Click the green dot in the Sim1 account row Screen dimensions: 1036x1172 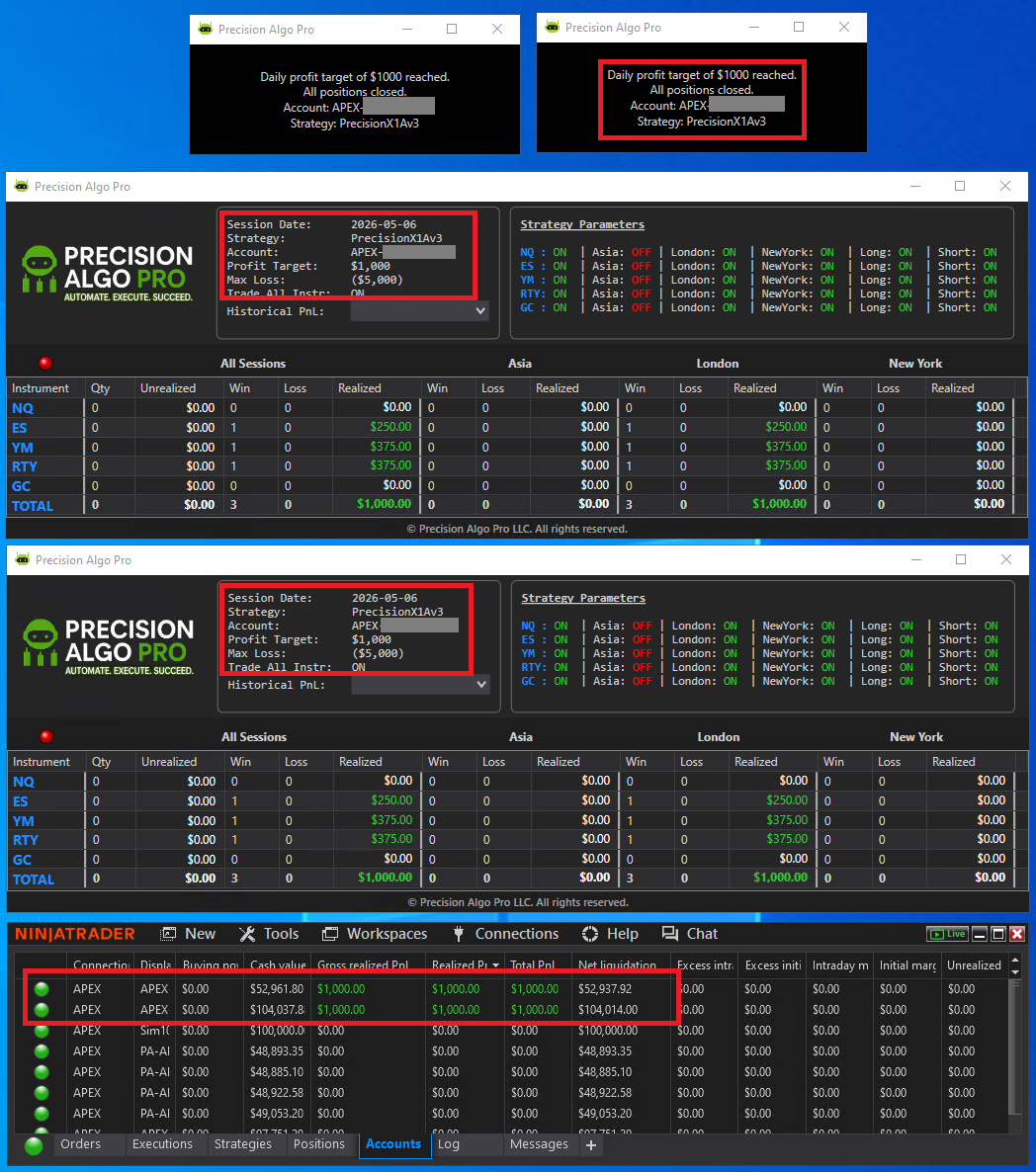pos(42,1031)
